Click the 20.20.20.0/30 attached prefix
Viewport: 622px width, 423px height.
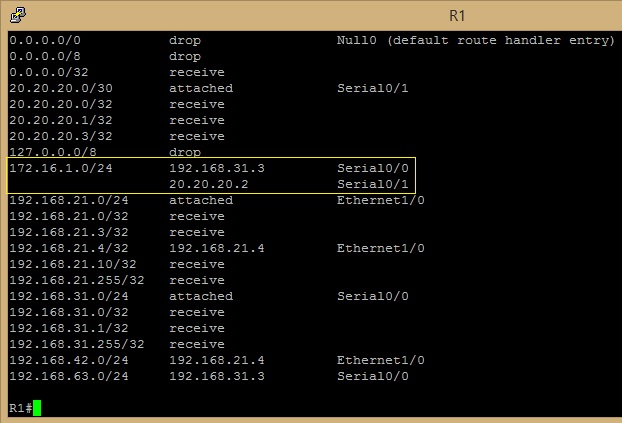(x=61, y=88)
